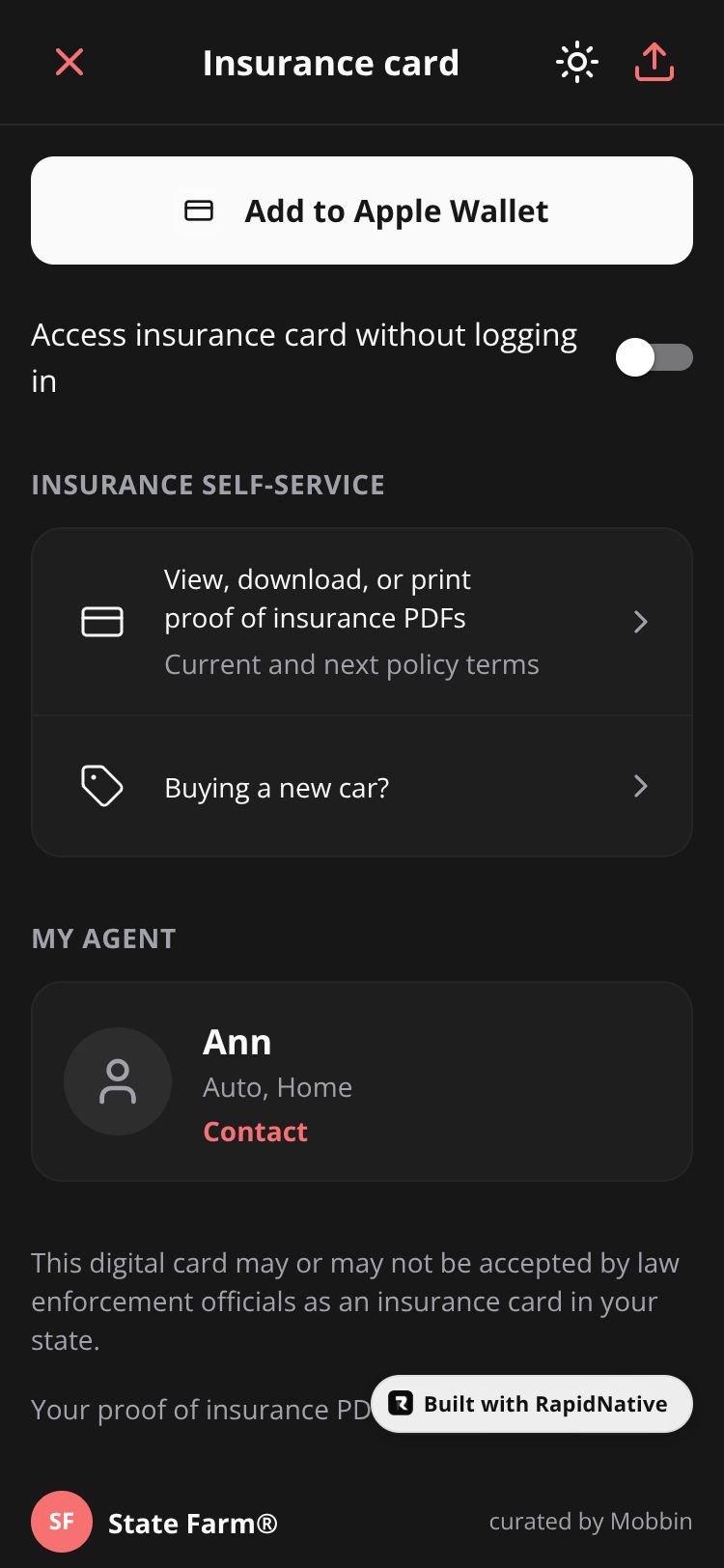Screen dimensions: 724x1568
Task: Click the proof of insurance card icon
Action: coord(102,622)
